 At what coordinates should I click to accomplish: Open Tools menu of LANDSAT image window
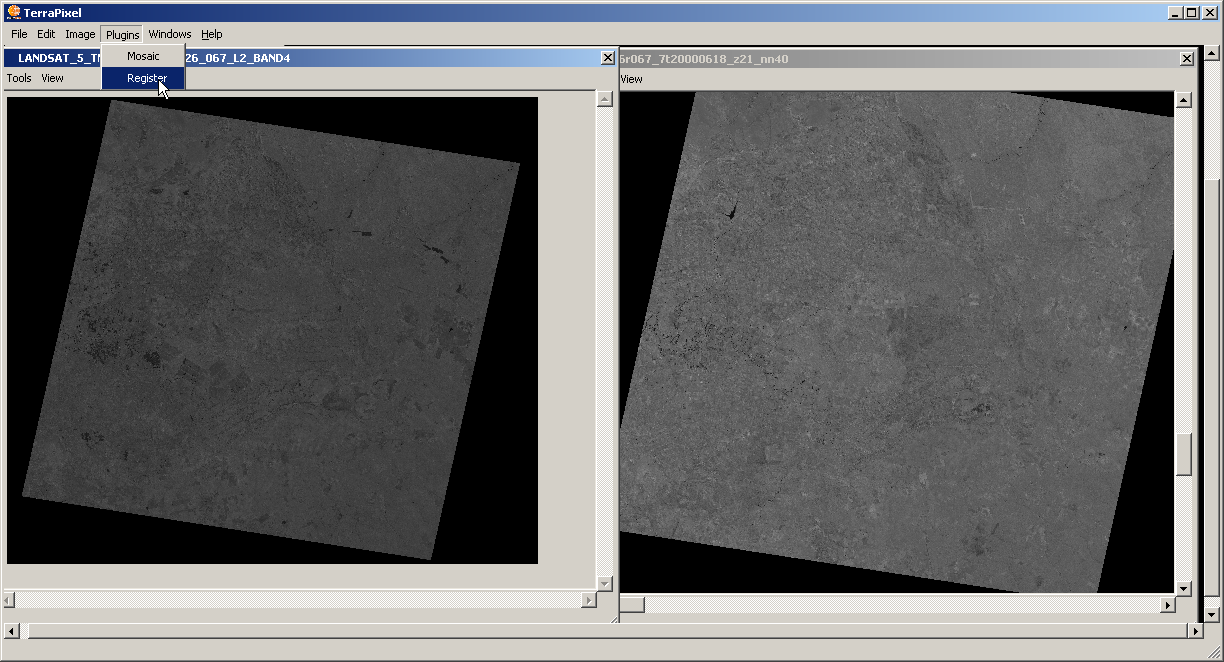coord(19,78)
